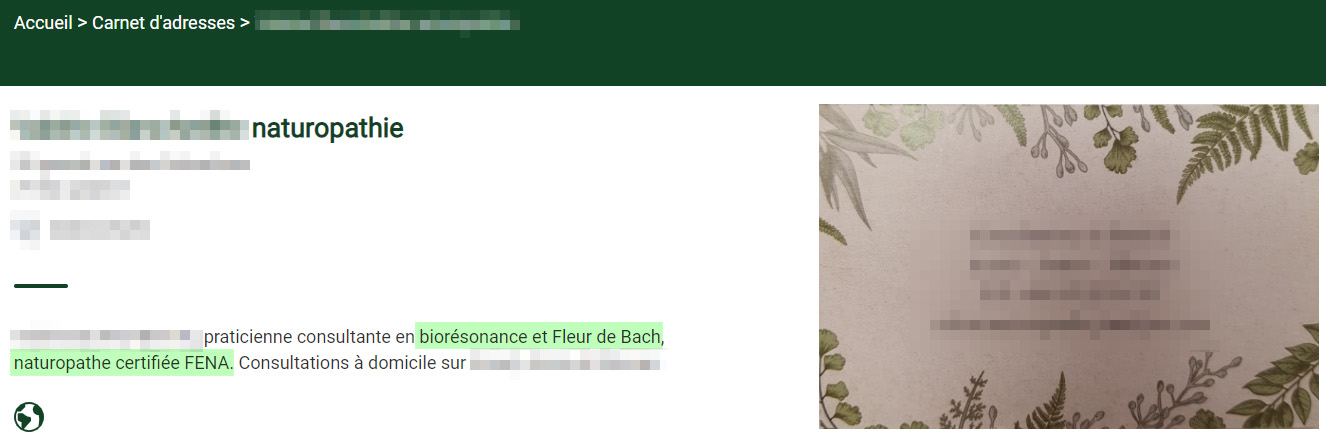This screenshot has height=444, width=1326.
Task: Click highlighted text naturopathe certifiée FENA
Action: point(122,362)
